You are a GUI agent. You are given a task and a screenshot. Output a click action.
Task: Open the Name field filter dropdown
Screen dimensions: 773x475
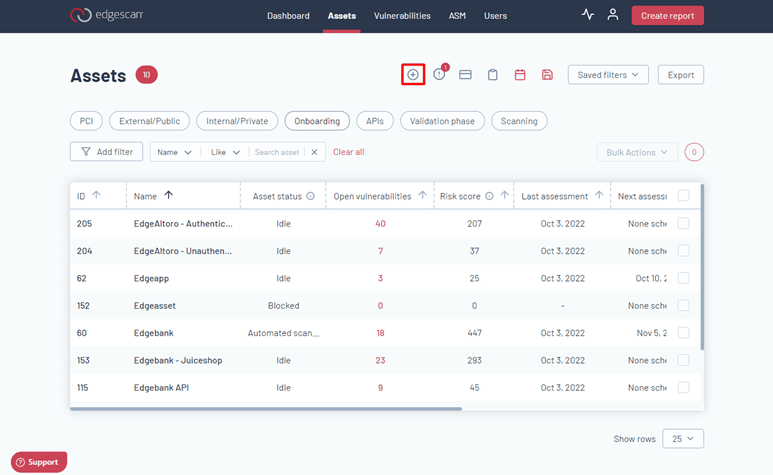[175, 152]
